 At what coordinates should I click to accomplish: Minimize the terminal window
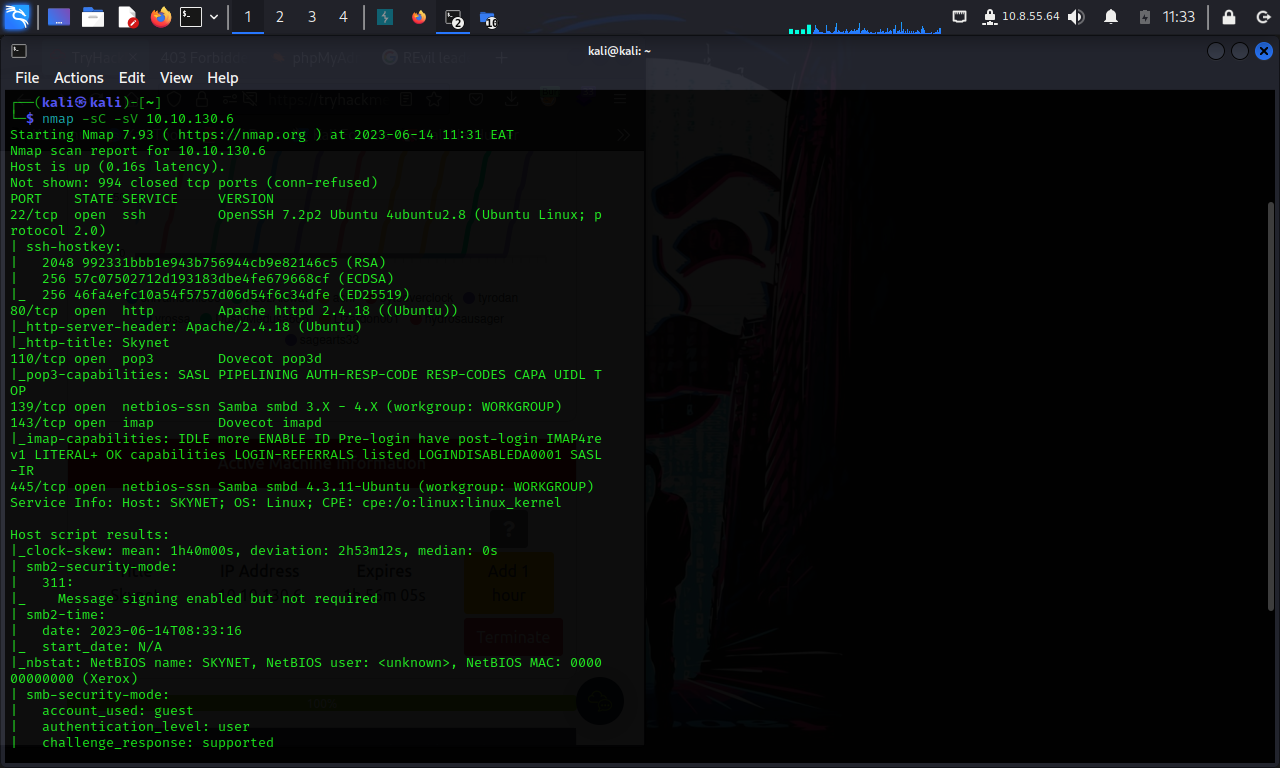coord(1216,51)
